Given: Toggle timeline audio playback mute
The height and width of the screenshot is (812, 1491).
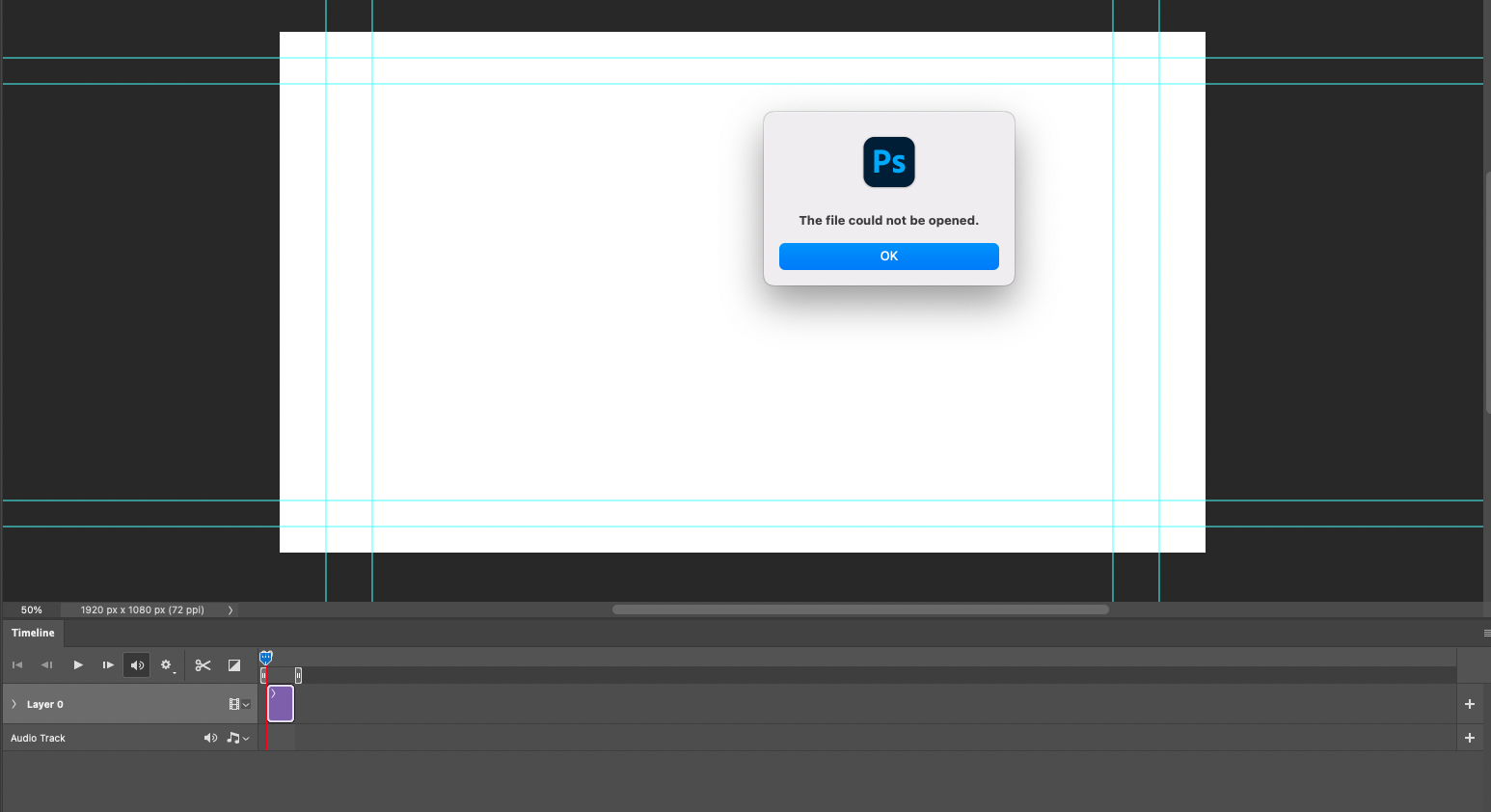Looking at the screenshot, I should [137, 664].
